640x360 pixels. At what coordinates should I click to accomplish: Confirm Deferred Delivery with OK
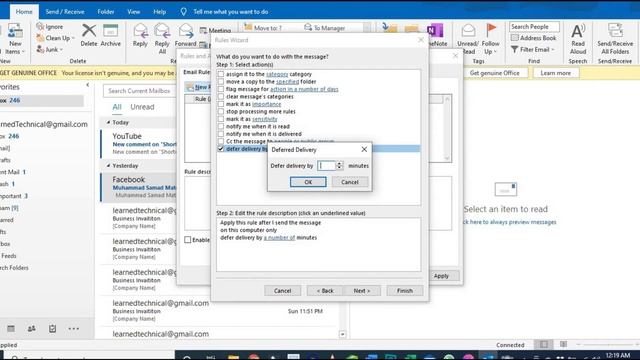point(308,182)
